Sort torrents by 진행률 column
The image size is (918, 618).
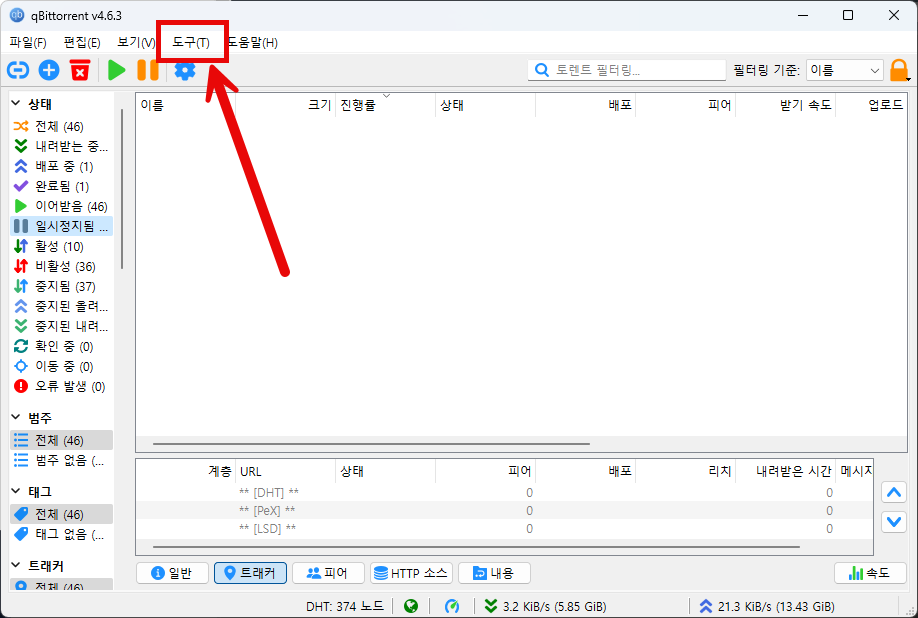click(385, 105)
